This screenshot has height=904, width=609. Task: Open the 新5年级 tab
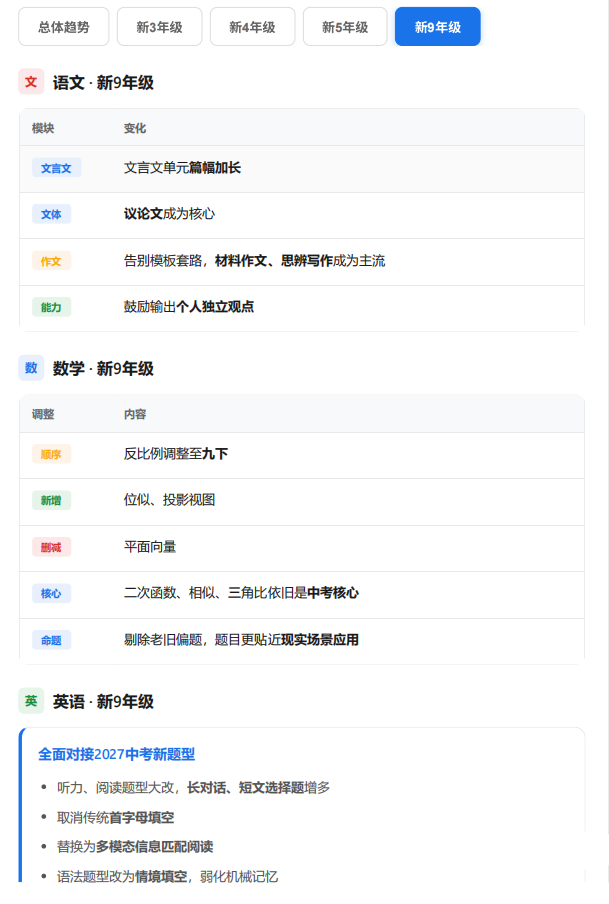(x=345, y=27)
